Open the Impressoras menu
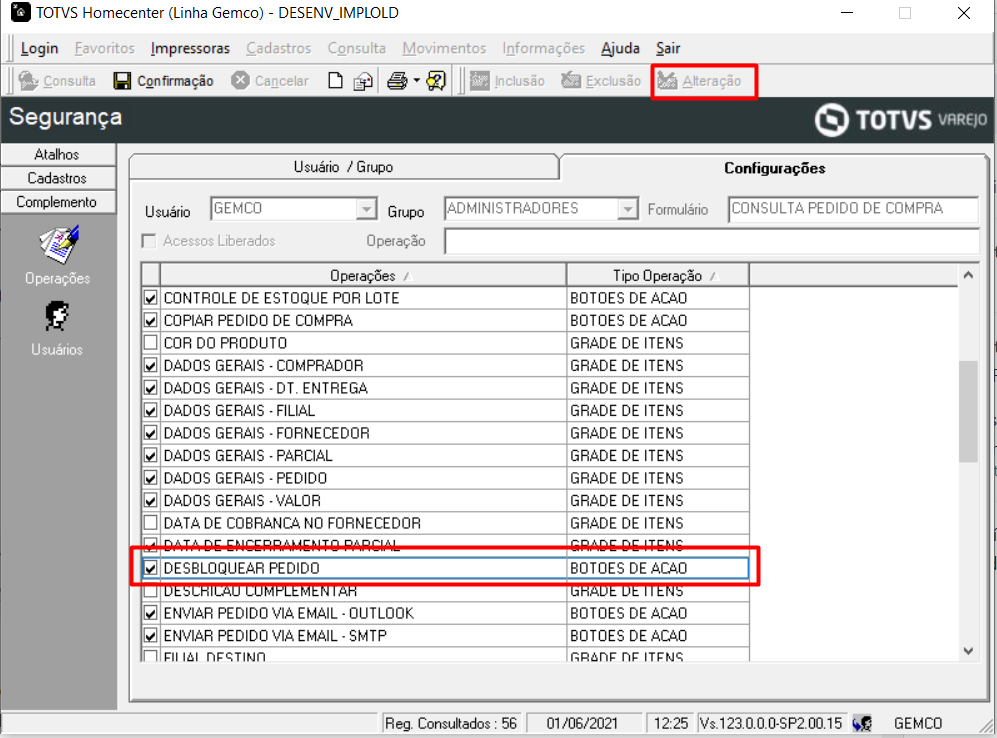This screenshot has width=997, height=738. [190, 48]
